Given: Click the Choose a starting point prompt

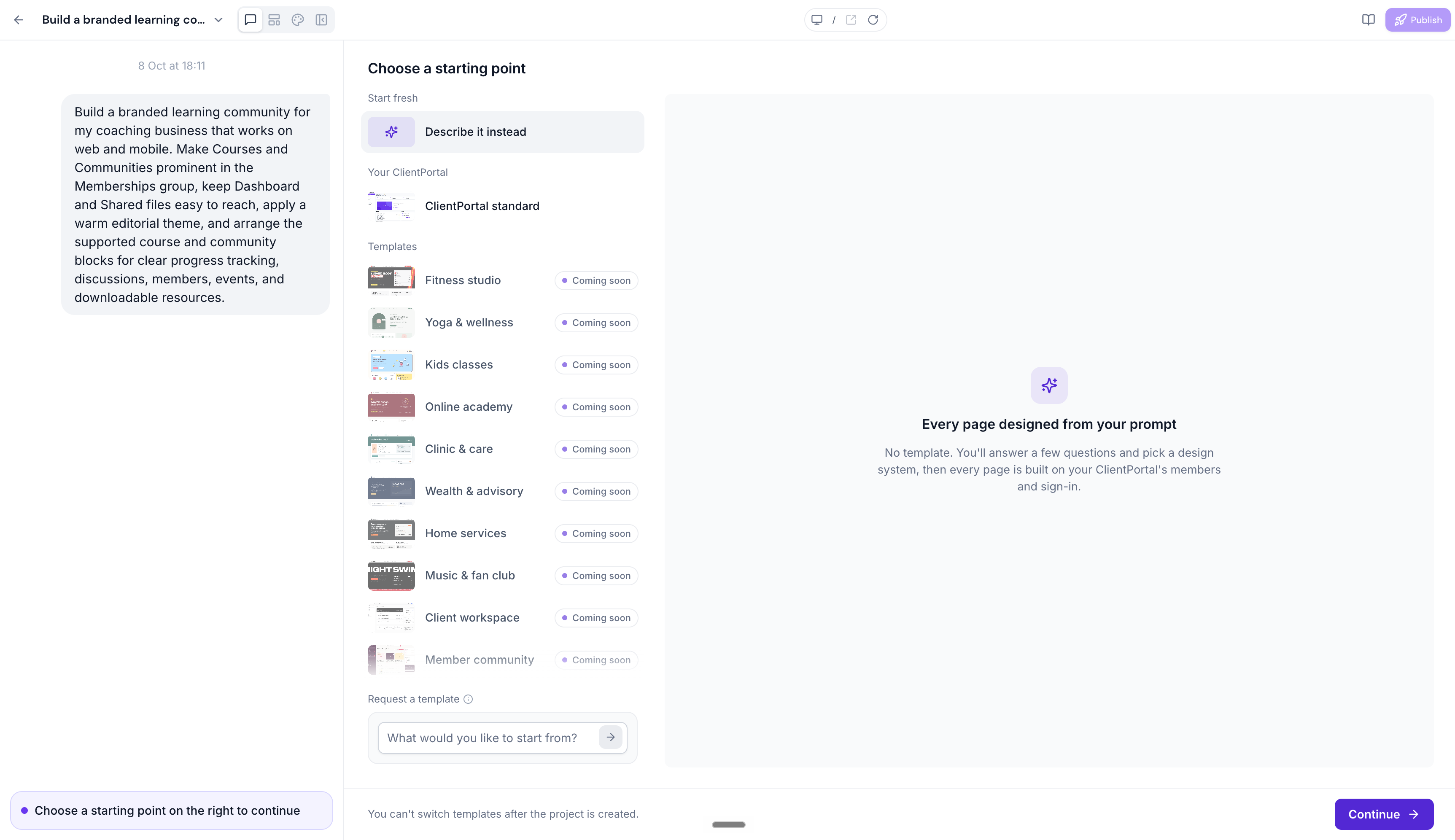Looking at the screenshot, I should (x=171, y=810).
